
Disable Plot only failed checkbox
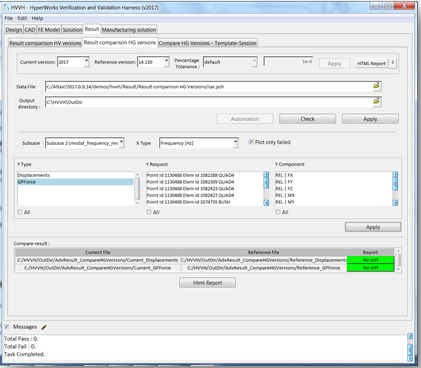(251, 142)
